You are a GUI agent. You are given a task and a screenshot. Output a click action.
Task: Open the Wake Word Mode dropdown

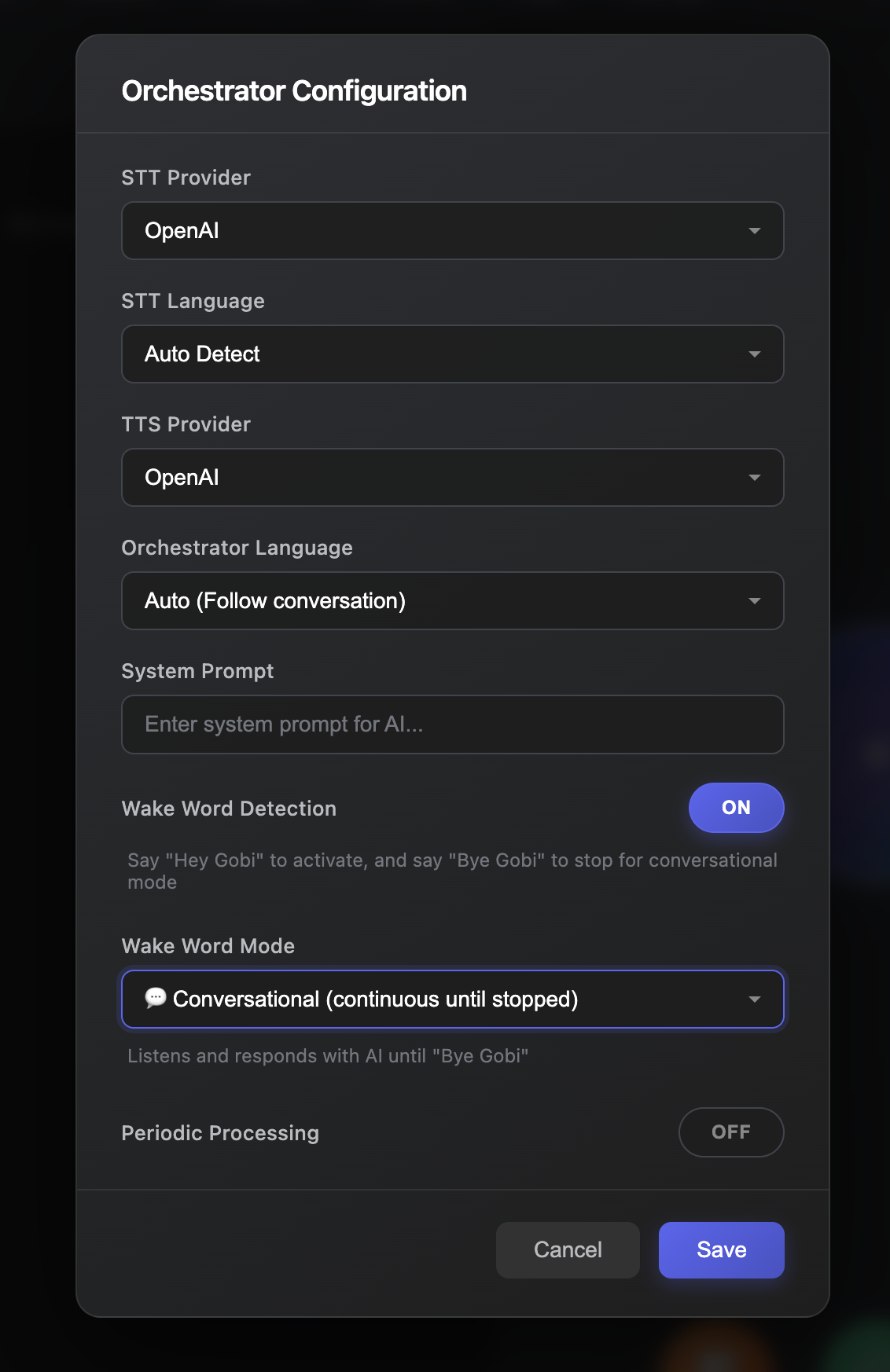452,999
